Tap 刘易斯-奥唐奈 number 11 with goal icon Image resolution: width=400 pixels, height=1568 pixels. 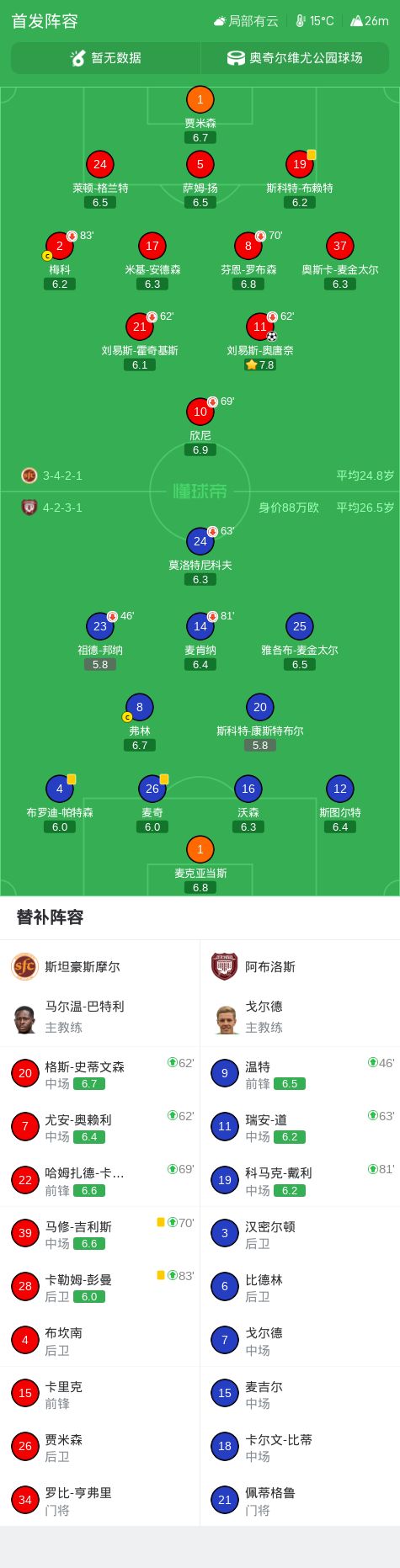pyautogui.click(x=260, y=327)
